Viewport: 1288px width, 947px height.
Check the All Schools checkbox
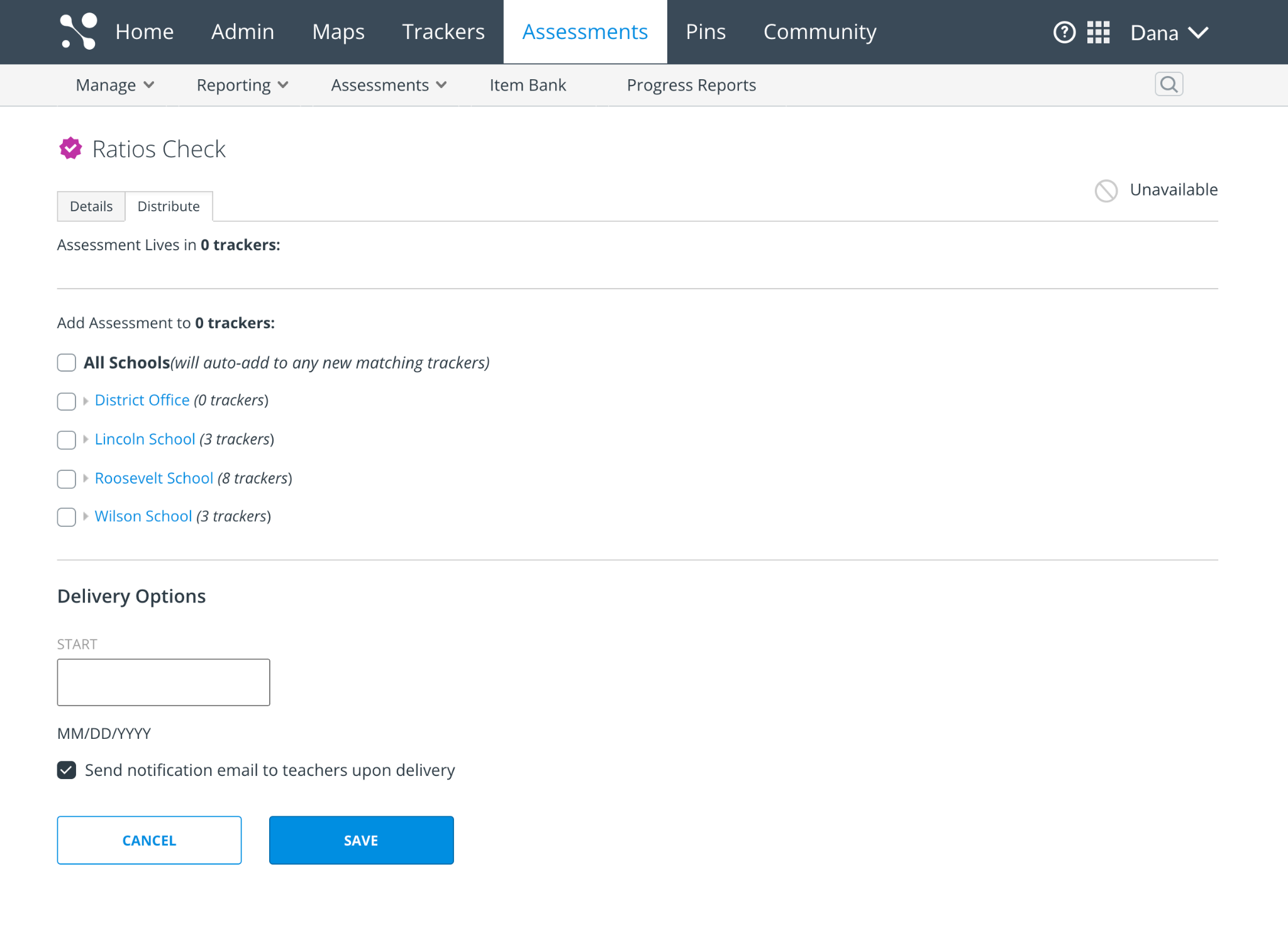(67, 363)
